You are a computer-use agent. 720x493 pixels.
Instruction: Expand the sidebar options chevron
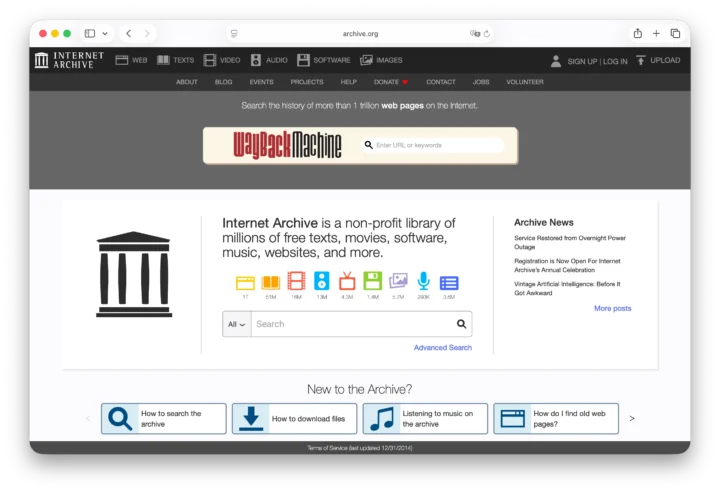click(x=105, y=34)
